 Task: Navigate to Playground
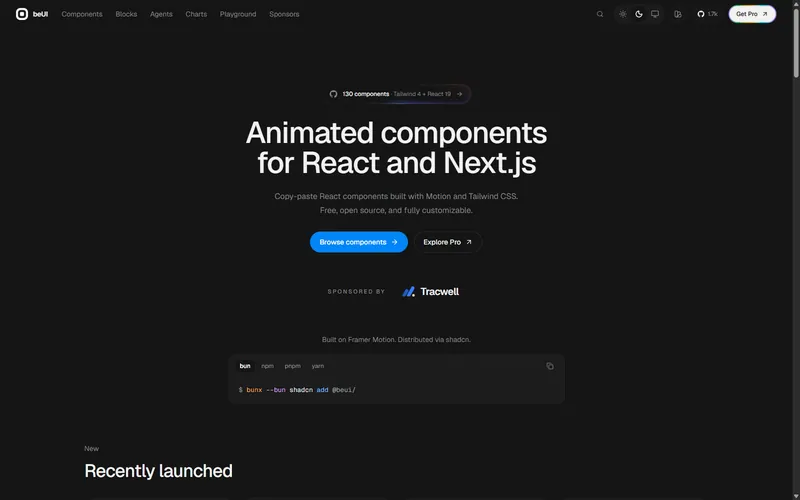coord(238,14)
